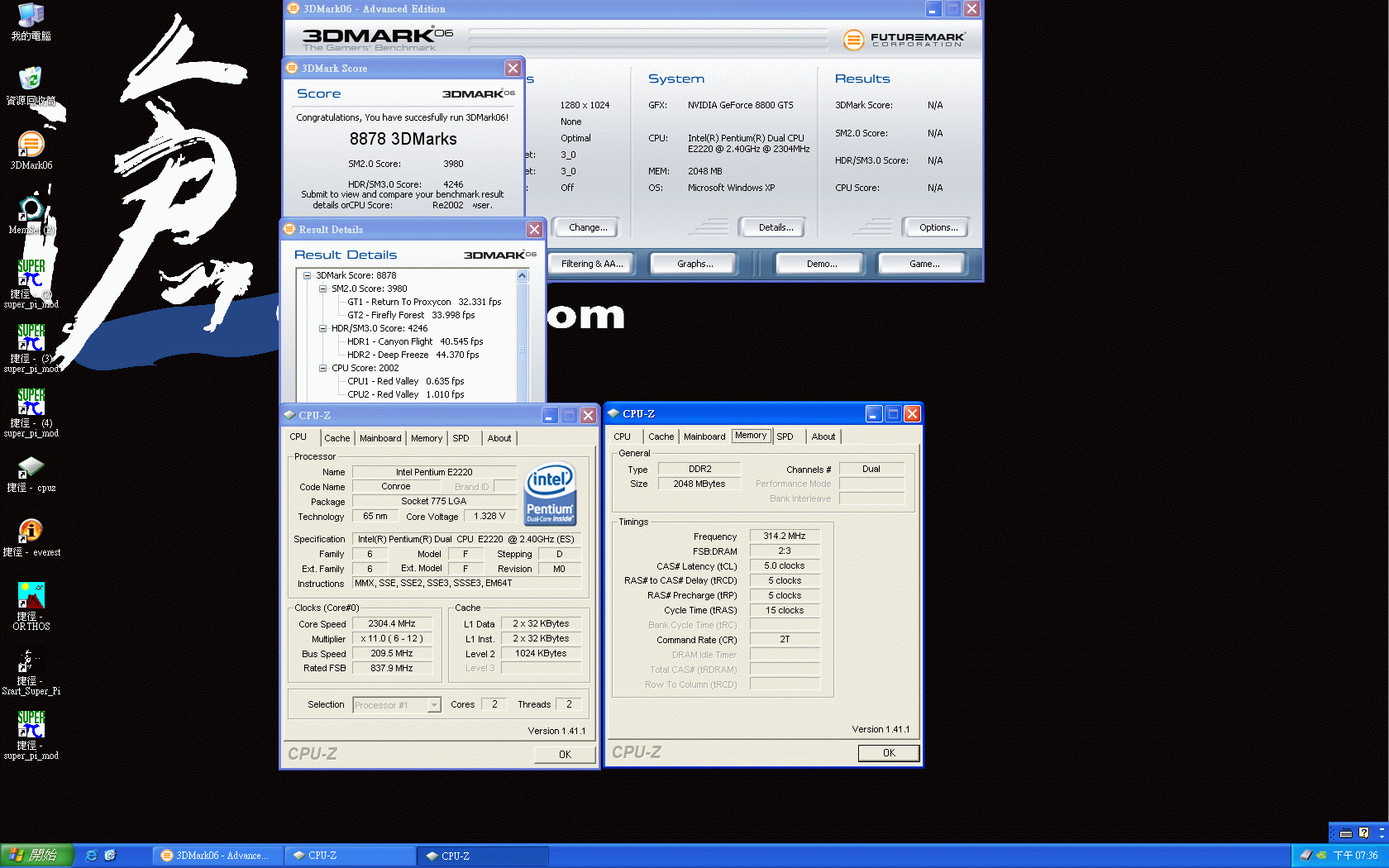Select HDR1 - Canyon Flight result row
Viewport: 1389px width, 868px height.
[415, 341]
